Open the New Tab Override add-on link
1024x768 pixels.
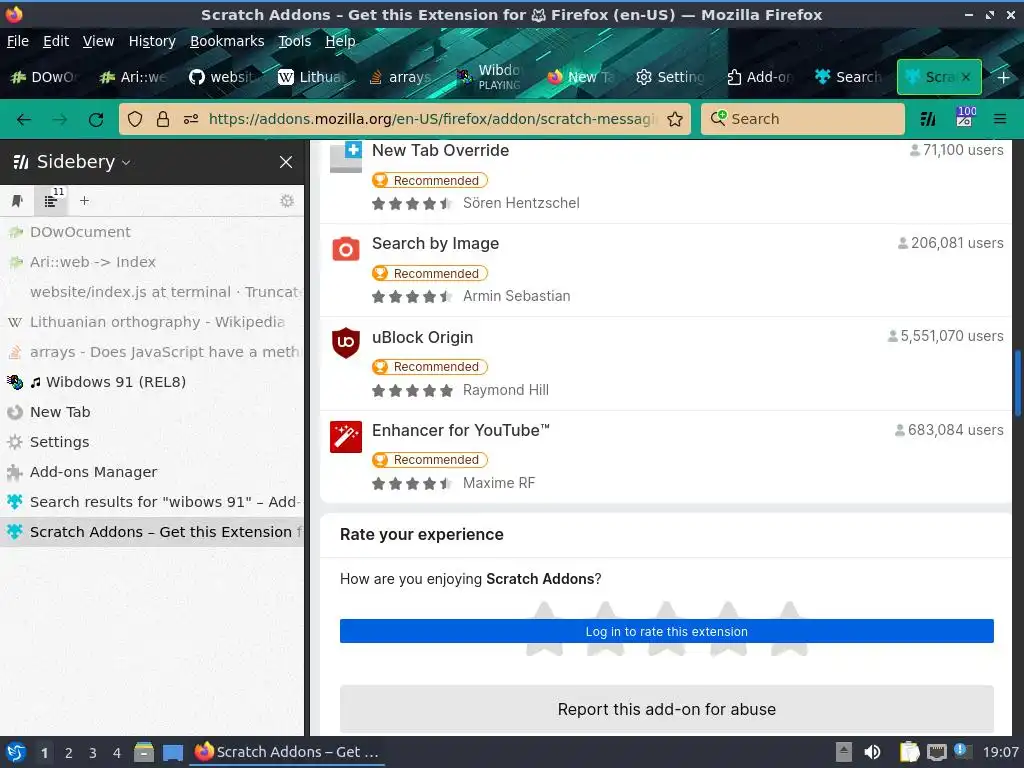tap(440, 150)
